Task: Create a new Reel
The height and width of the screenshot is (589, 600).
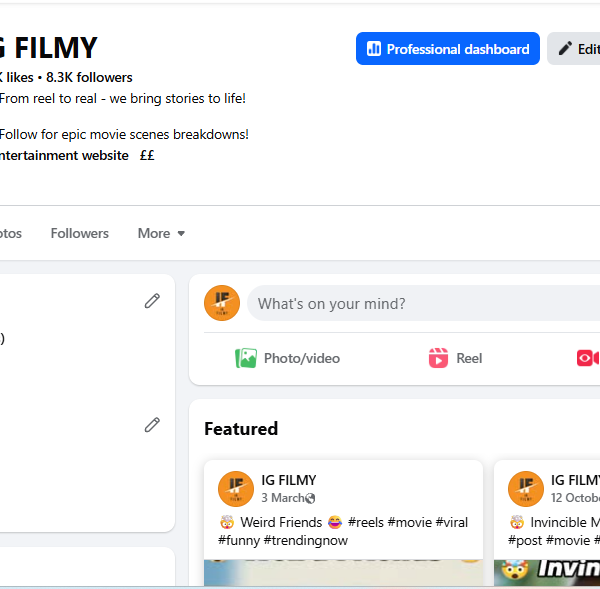Action: [455, 358]
